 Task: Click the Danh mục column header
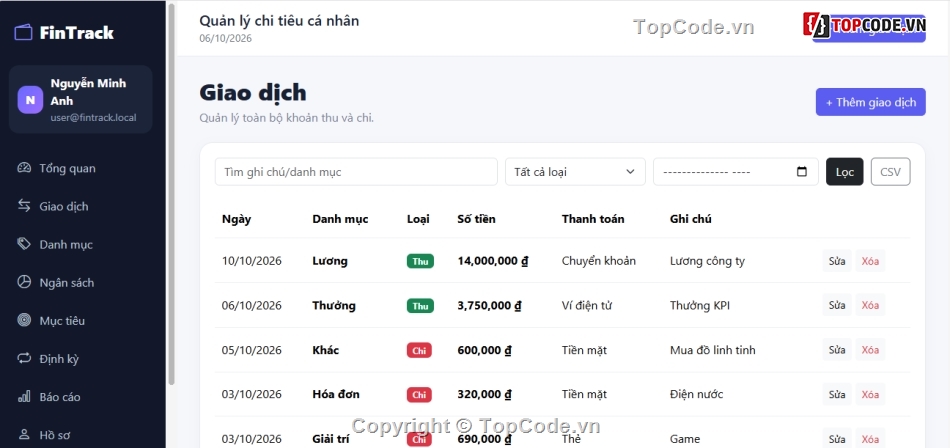click(340, 219)
